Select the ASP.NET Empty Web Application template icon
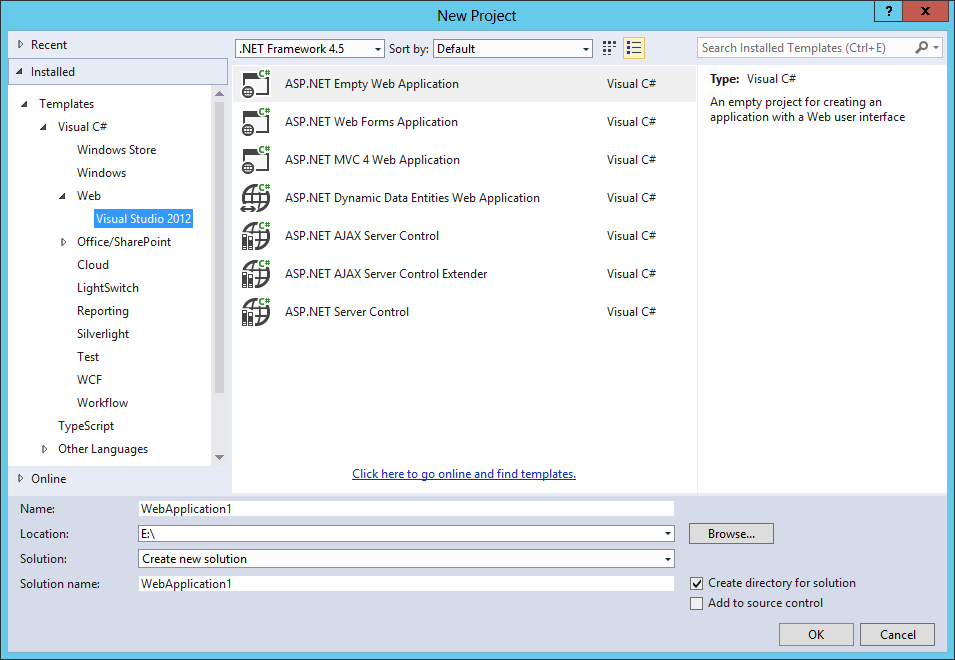955x660 pixels. [x=257, y=84]
